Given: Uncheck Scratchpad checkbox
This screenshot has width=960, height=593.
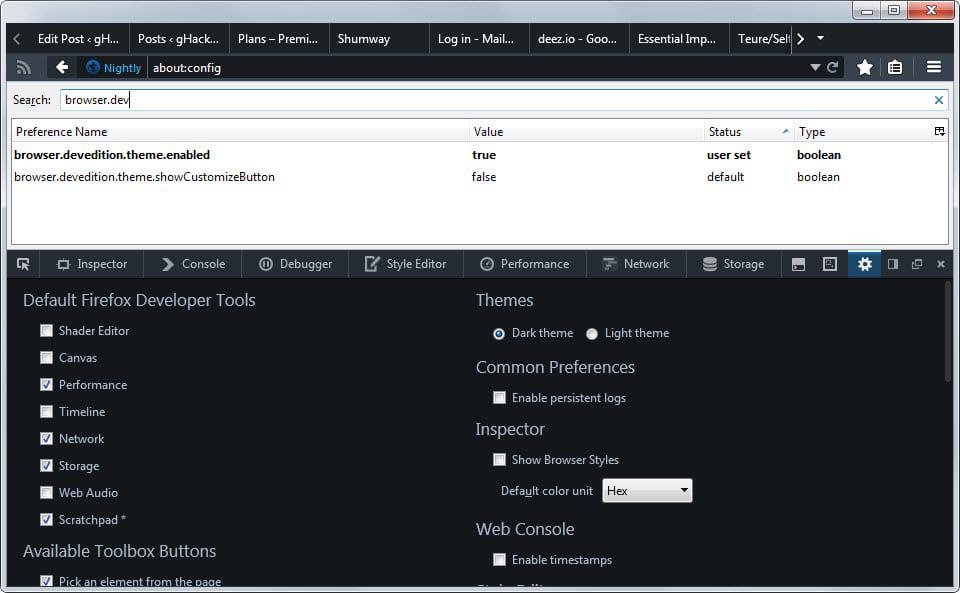Looking at the screenshot, I should [47, 520].
